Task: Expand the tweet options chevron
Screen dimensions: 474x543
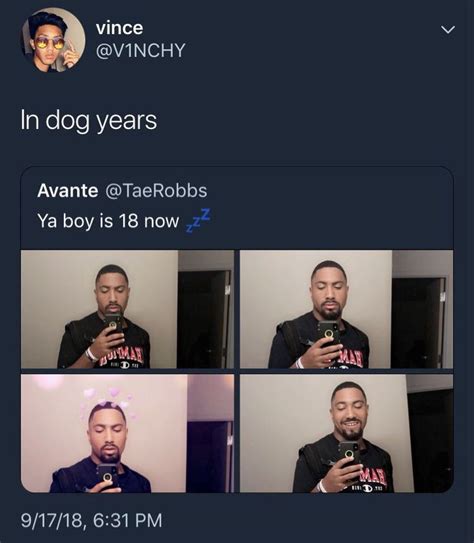Action: click(448, 30)
